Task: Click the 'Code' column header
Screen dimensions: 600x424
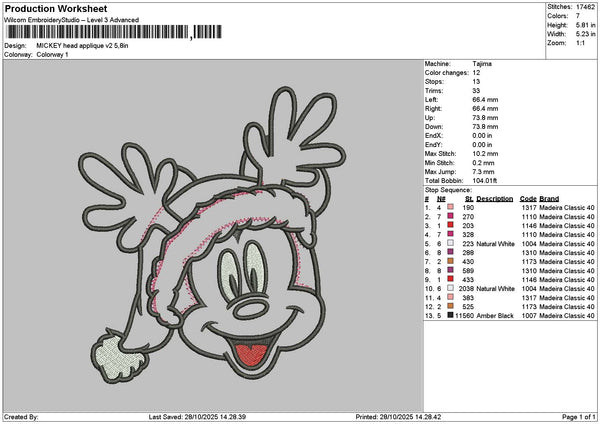Action: (528, 199)
